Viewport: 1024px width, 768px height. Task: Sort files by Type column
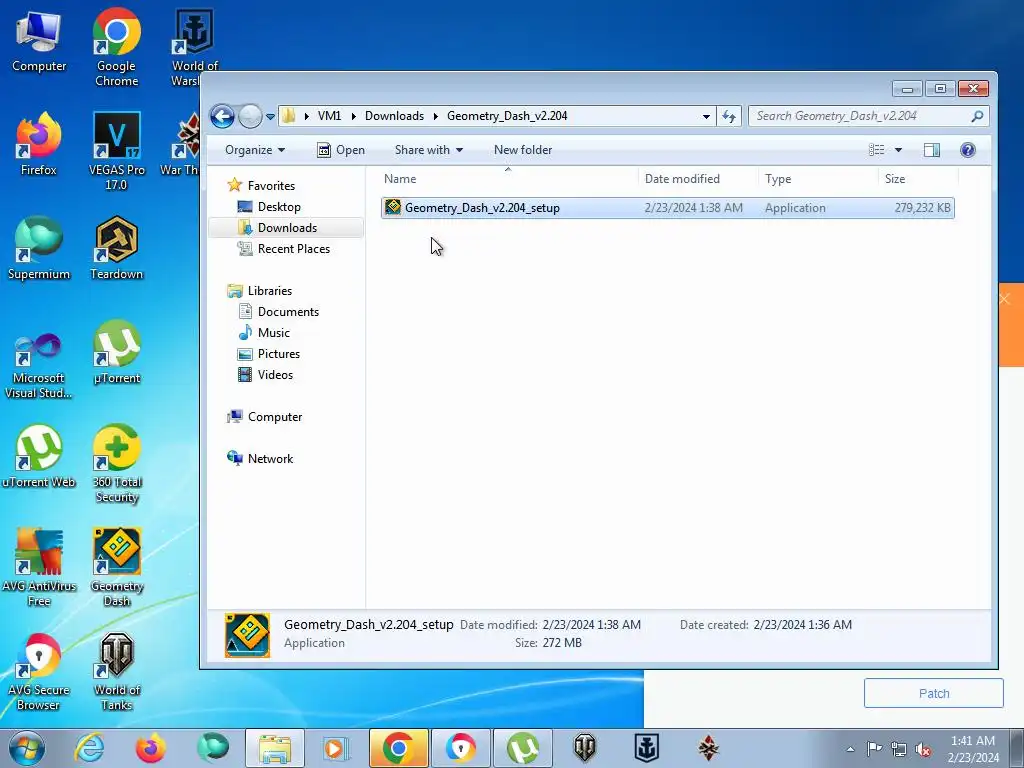pyautogui.click(x=818, y=178)
